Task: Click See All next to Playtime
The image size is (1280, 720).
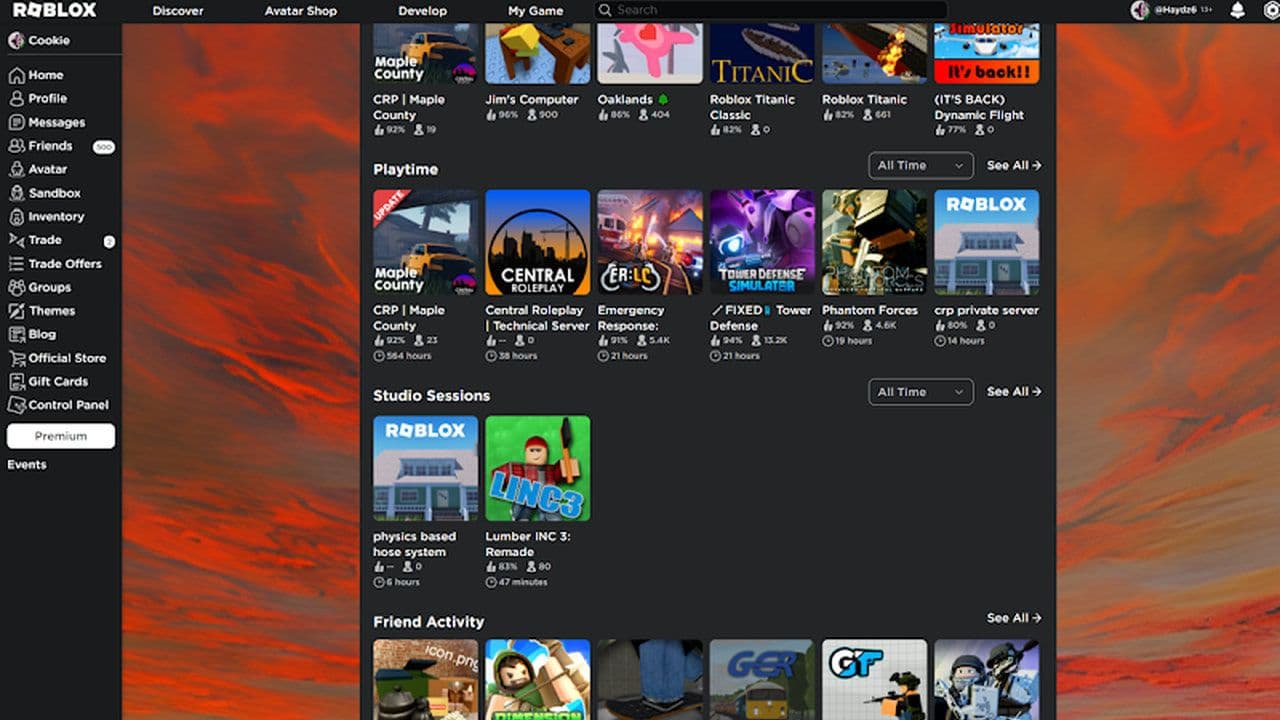Action: [1013, 165]
